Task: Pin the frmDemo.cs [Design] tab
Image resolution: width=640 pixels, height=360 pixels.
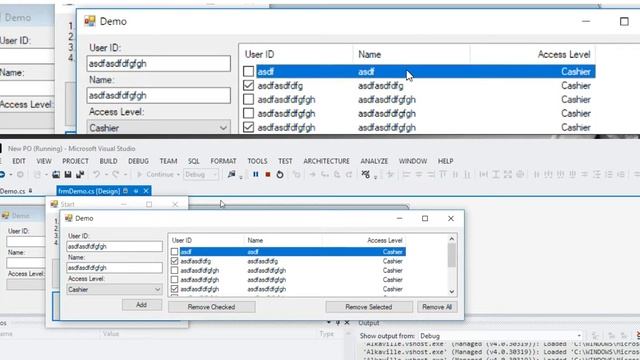Action: 136,191
